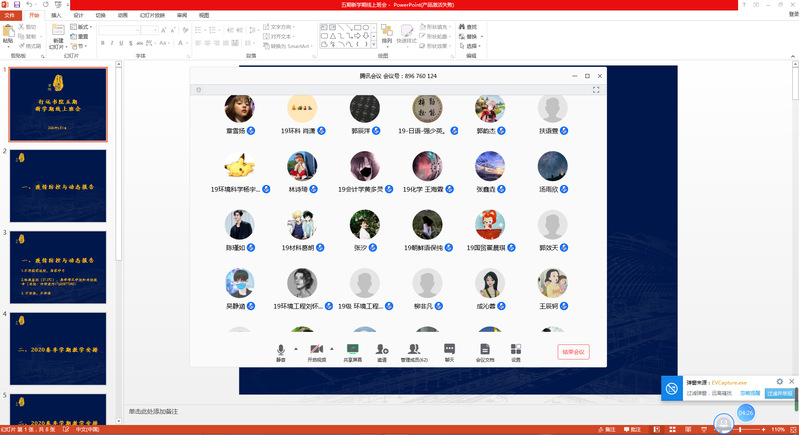This screenshot has height=435, width=799.
Task: Open the Invite participants icon
Action: (x=382, y=350)
